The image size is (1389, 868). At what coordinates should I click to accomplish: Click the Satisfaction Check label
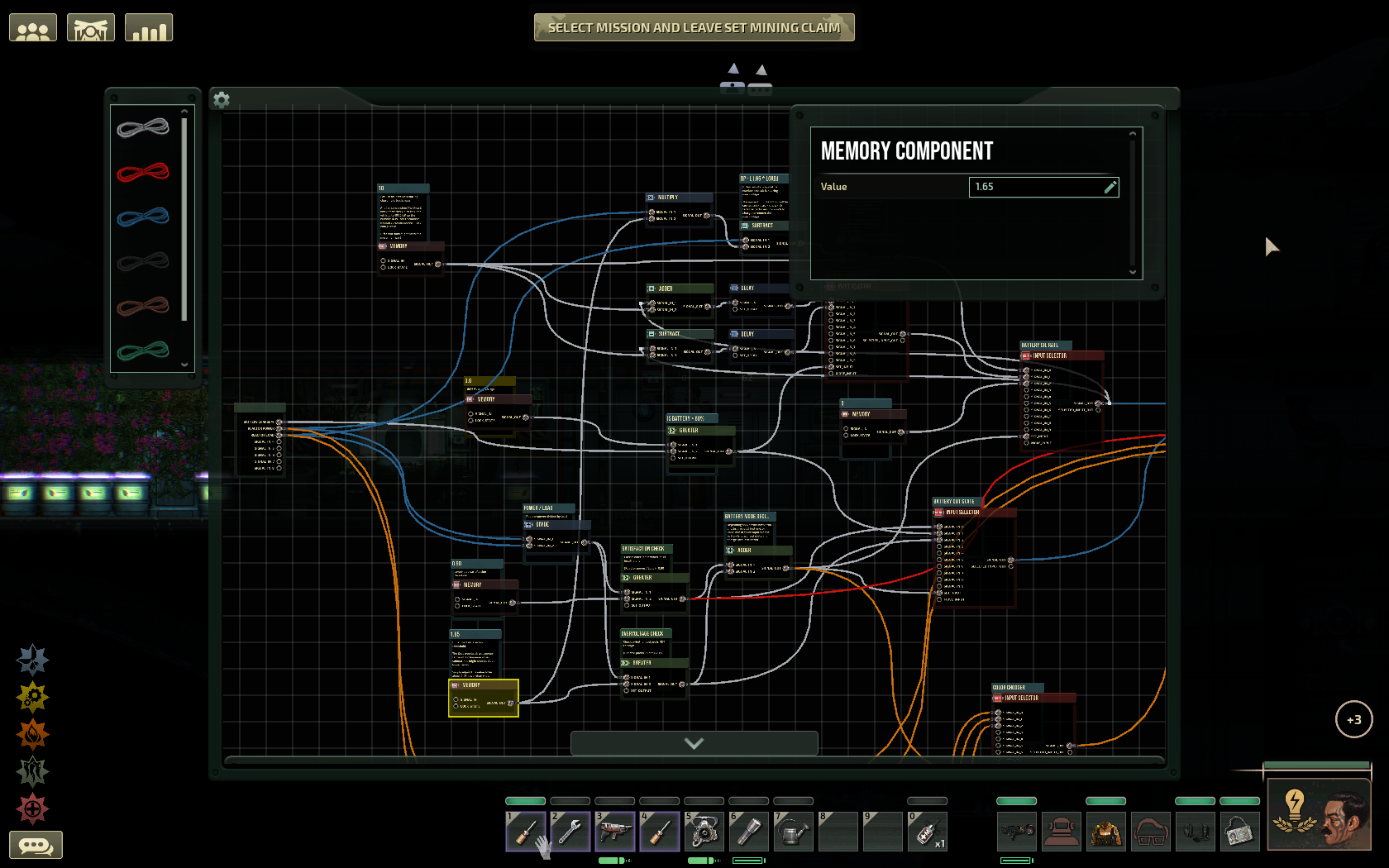(647, 549)
